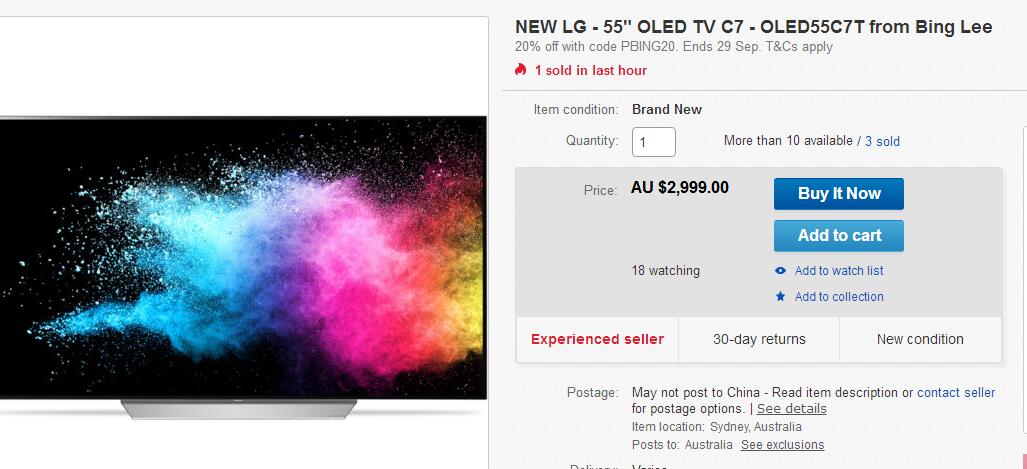1027x469 pixels.
Task: Click the AU $2,999.00 price text
Action: tap(680, 188)
